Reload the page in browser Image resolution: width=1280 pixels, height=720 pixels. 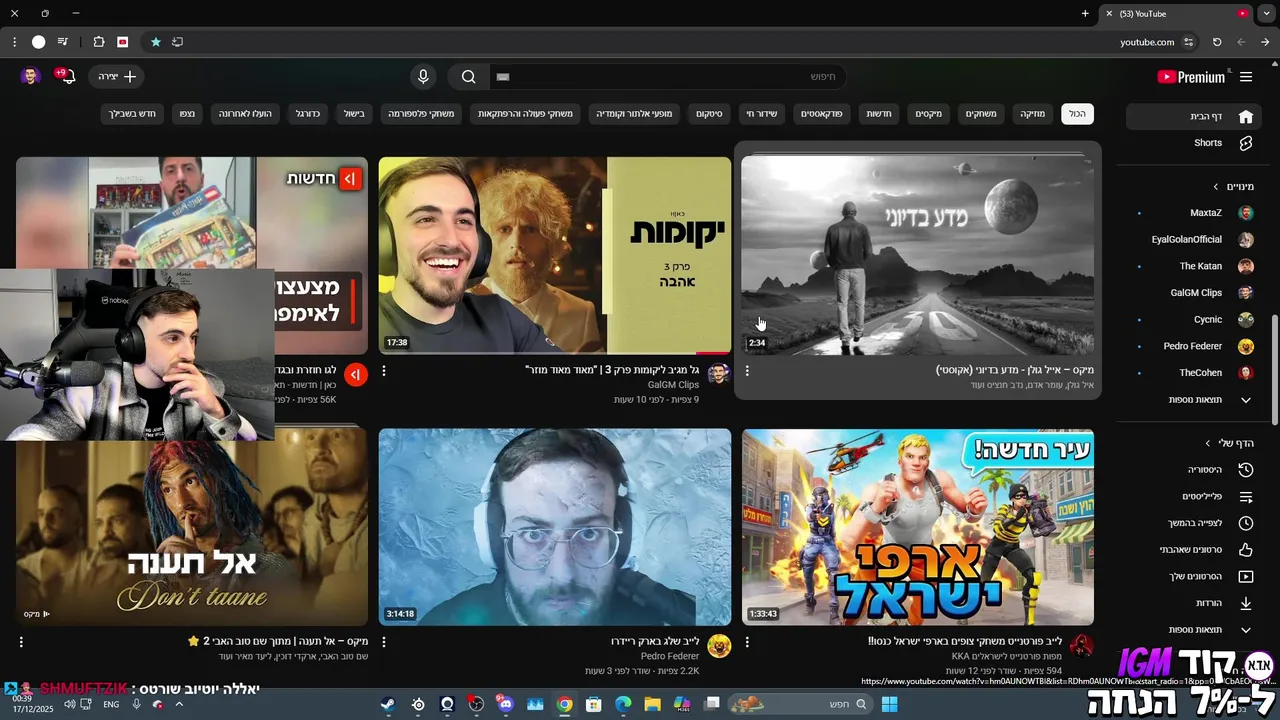pos(1217,42)
